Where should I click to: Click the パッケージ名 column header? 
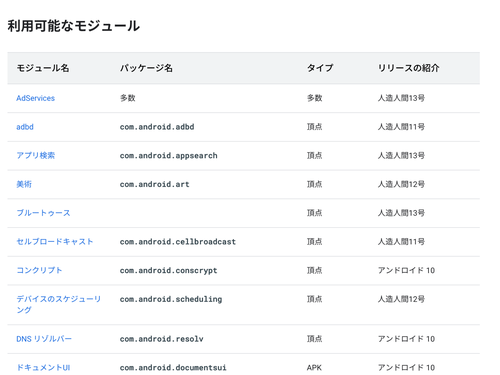[146, 68]
